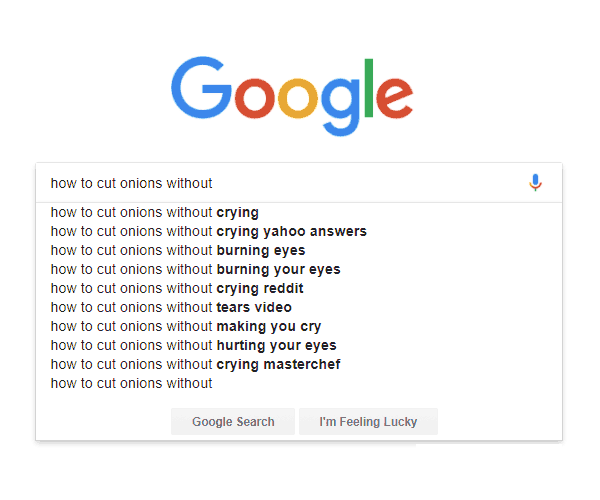Select the "burning your eyes" suggestion
This screenshot has width=600, height=500.
coord(195,269)
